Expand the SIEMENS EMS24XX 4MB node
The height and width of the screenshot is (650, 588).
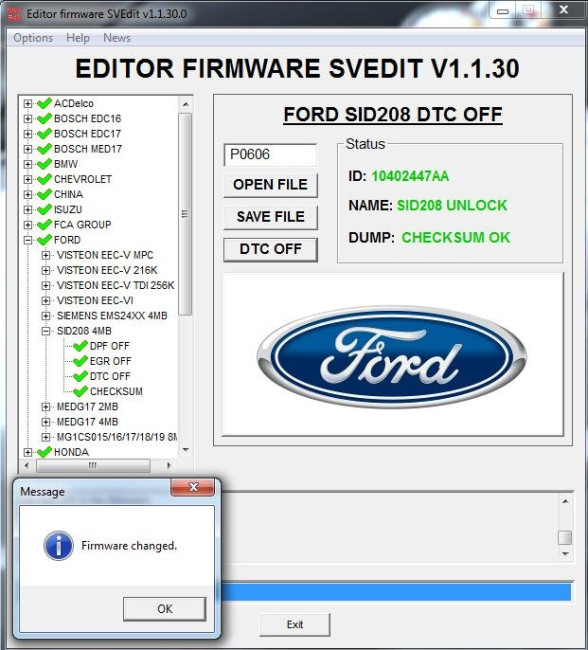coord(46,315)
